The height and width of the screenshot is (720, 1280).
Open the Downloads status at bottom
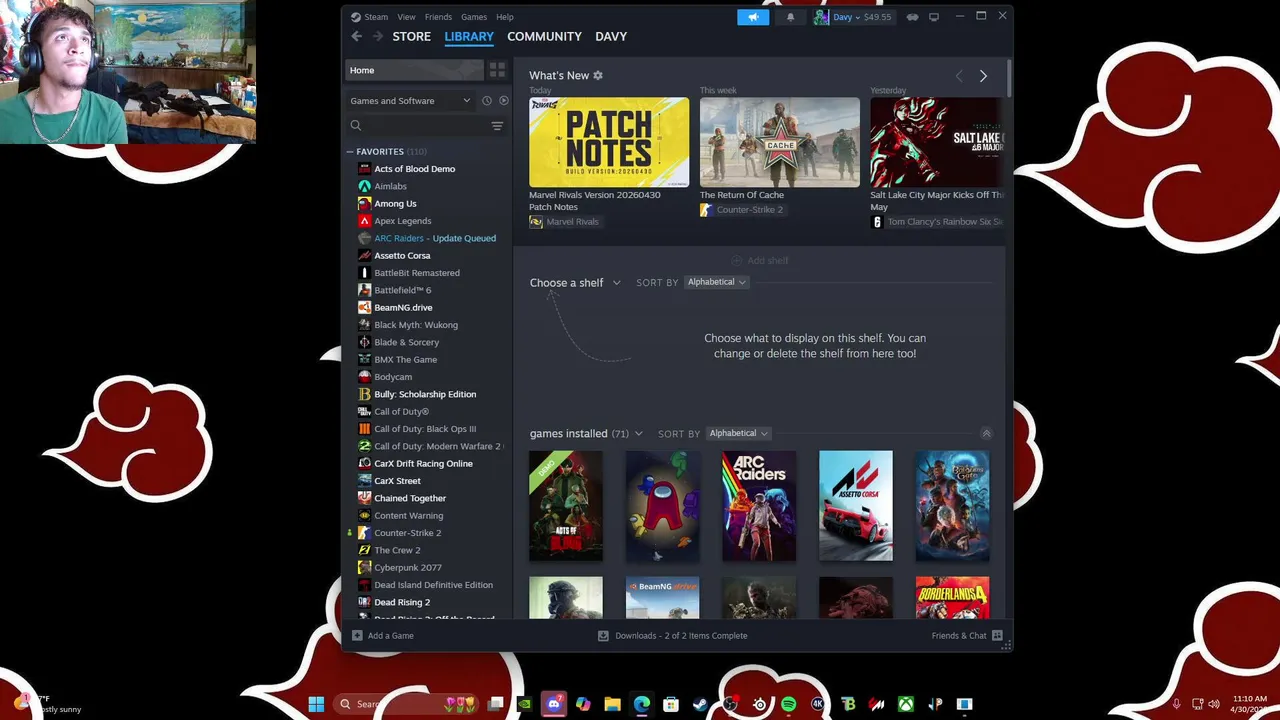point(672,636)
